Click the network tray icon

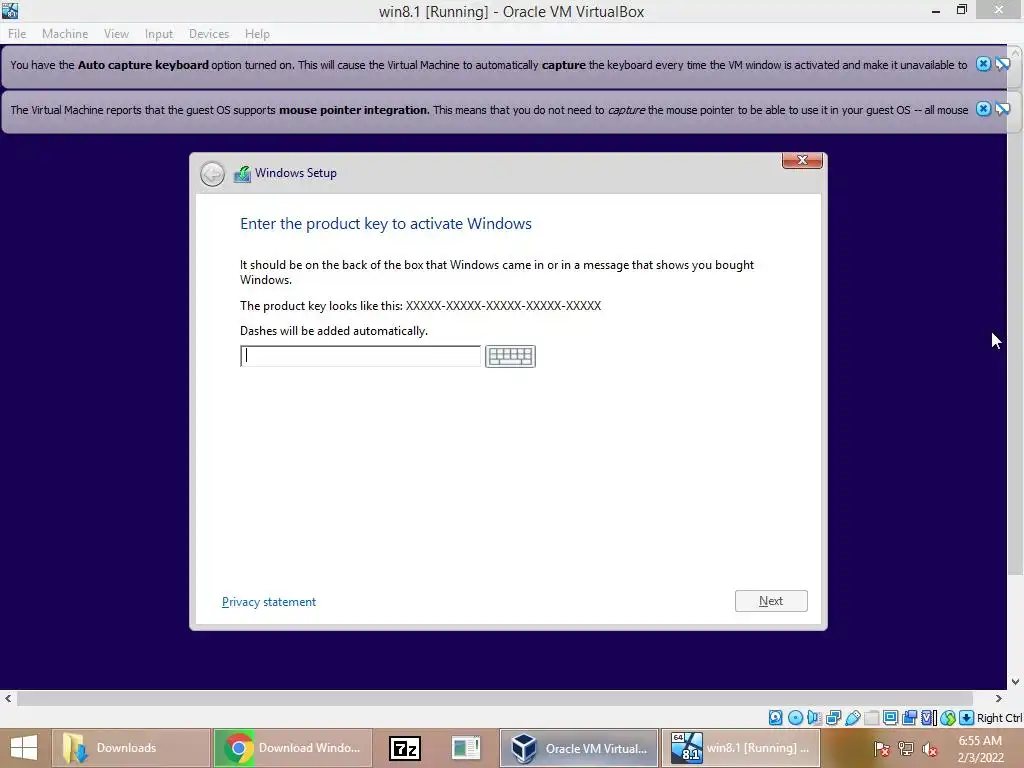pyautogui.click(x=906, y=749)
